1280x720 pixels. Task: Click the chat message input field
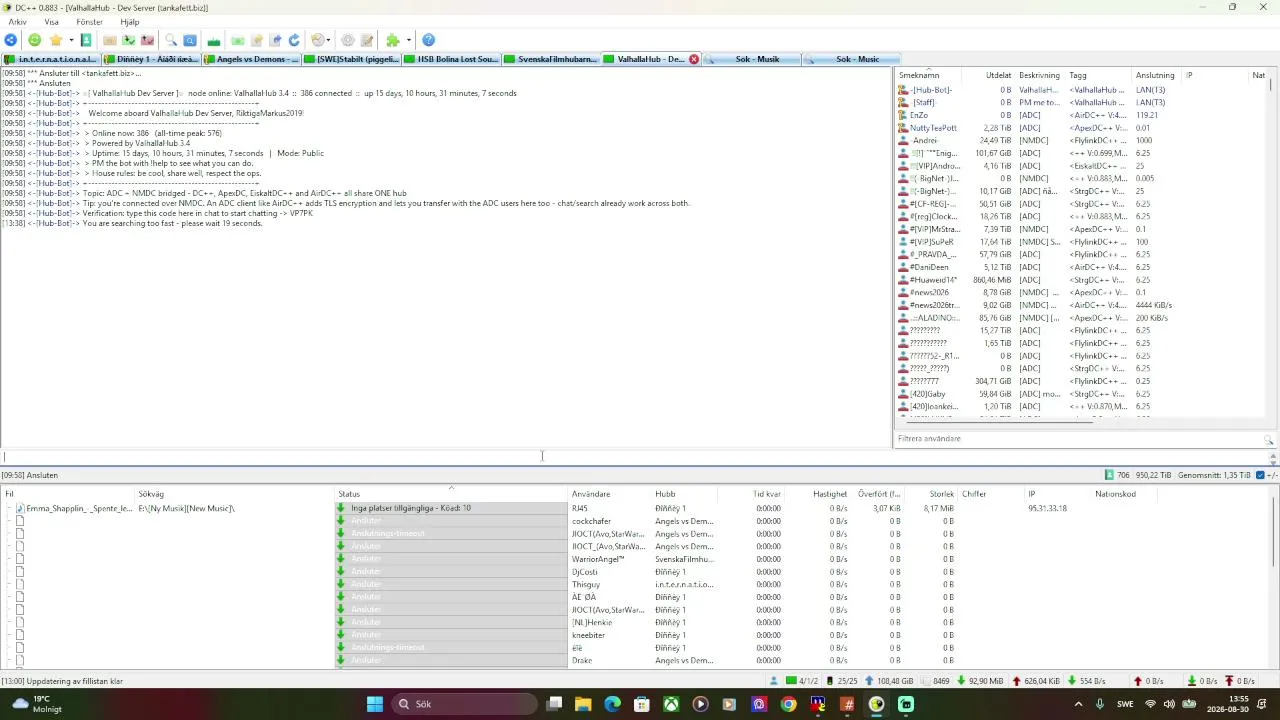click(636, 457)
